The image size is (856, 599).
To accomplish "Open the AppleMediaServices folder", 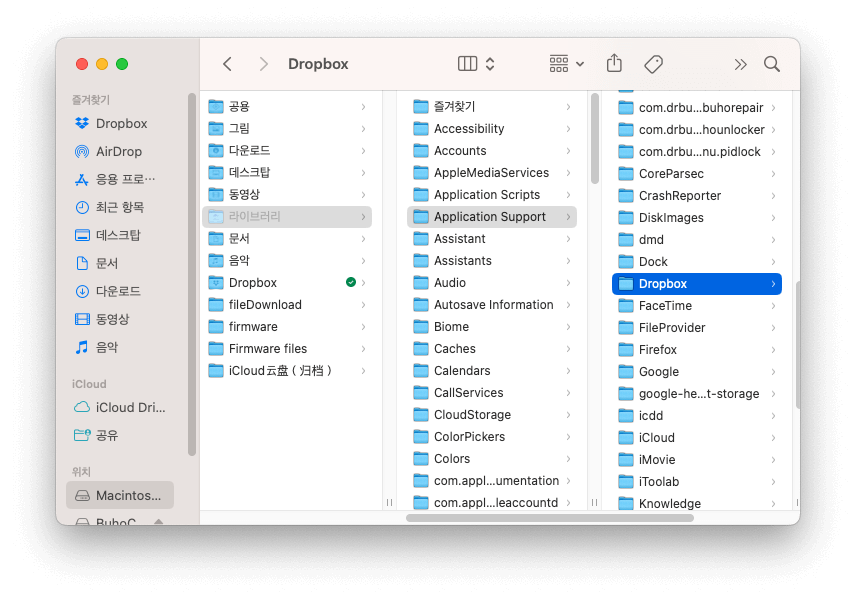I will click(492, 173).
